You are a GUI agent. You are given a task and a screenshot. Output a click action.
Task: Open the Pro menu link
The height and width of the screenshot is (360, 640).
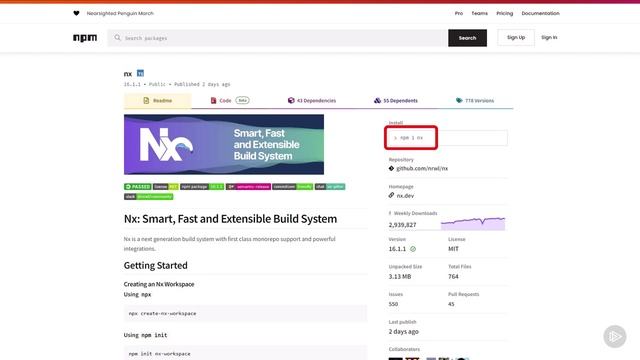(459, 13)
